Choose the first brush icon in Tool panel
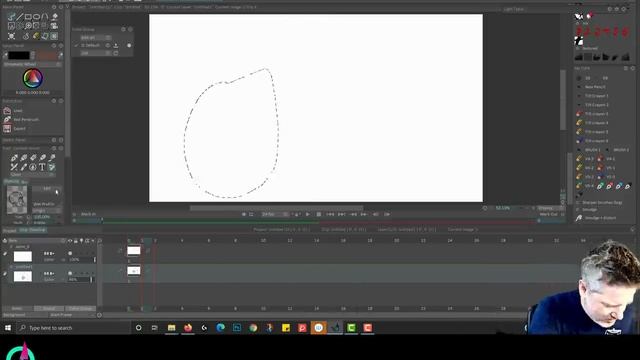Viewport: 640px width, 360px height. click(14, 158)
